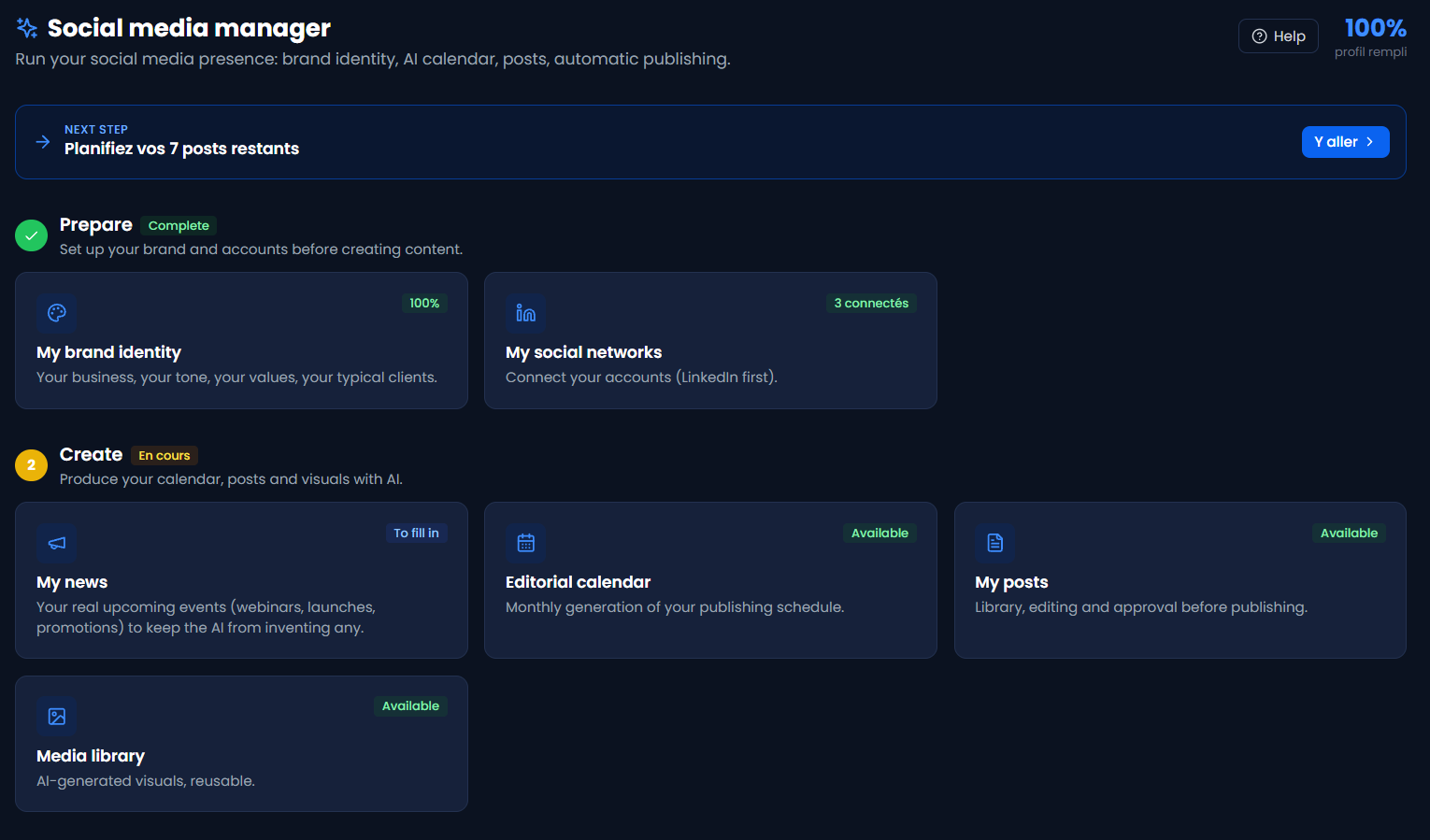Image resolution: width=1430 pixels, height=840 pixels.
Task: Click the Available badge on Editorial calendar
Action: [879, 534]
